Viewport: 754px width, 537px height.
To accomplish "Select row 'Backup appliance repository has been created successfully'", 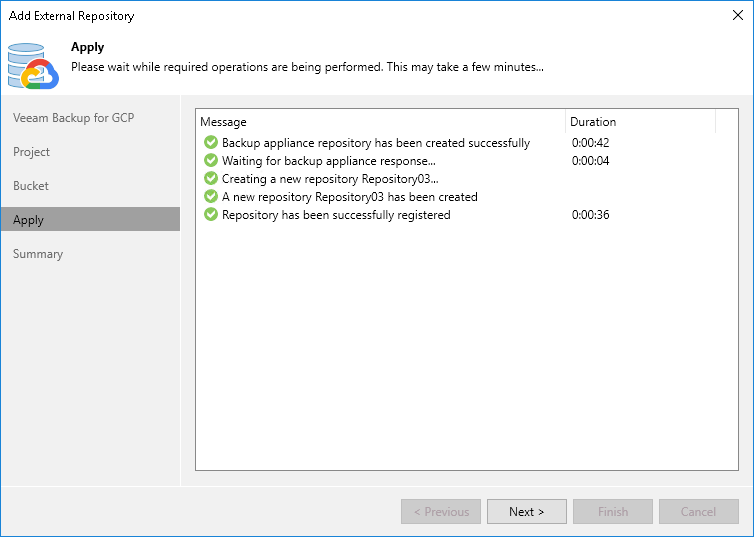I will pyautogui.click(x=466, y=142).
